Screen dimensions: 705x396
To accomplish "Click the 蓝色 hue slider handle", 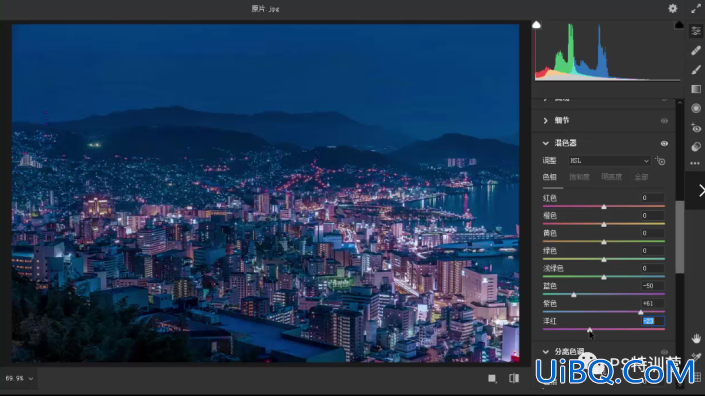I will point(573,295).
